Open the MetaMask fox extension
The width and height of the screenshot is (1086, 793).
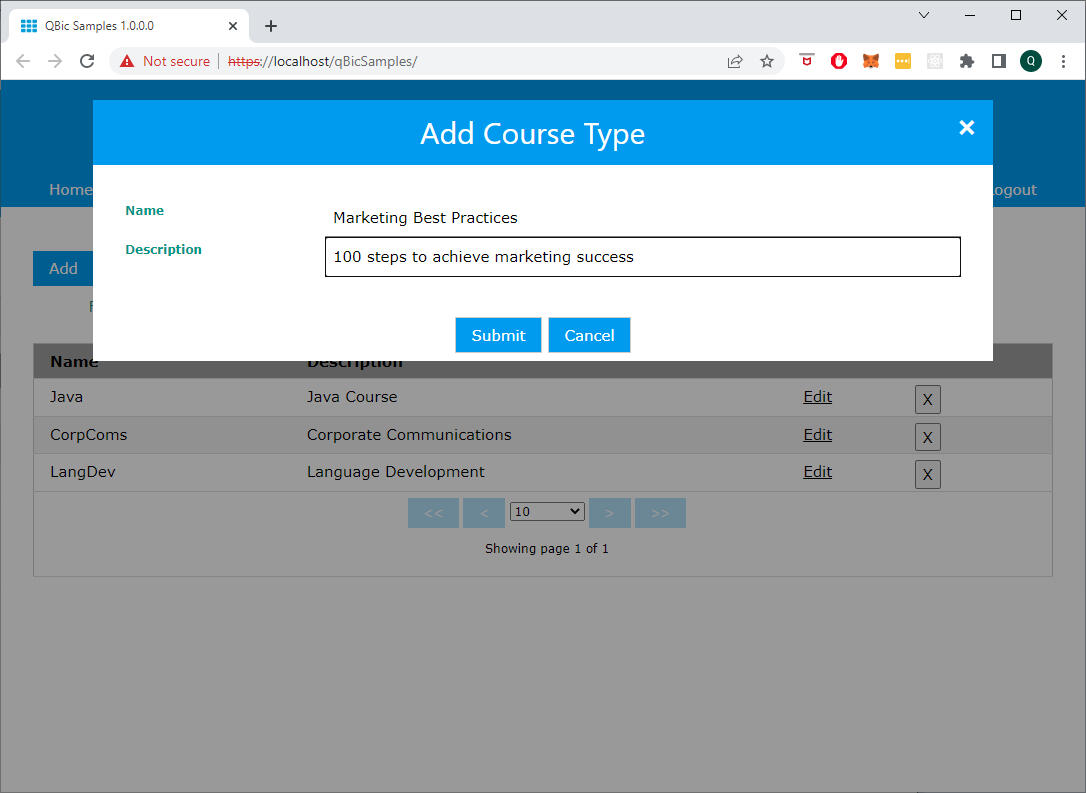(871, 61)
